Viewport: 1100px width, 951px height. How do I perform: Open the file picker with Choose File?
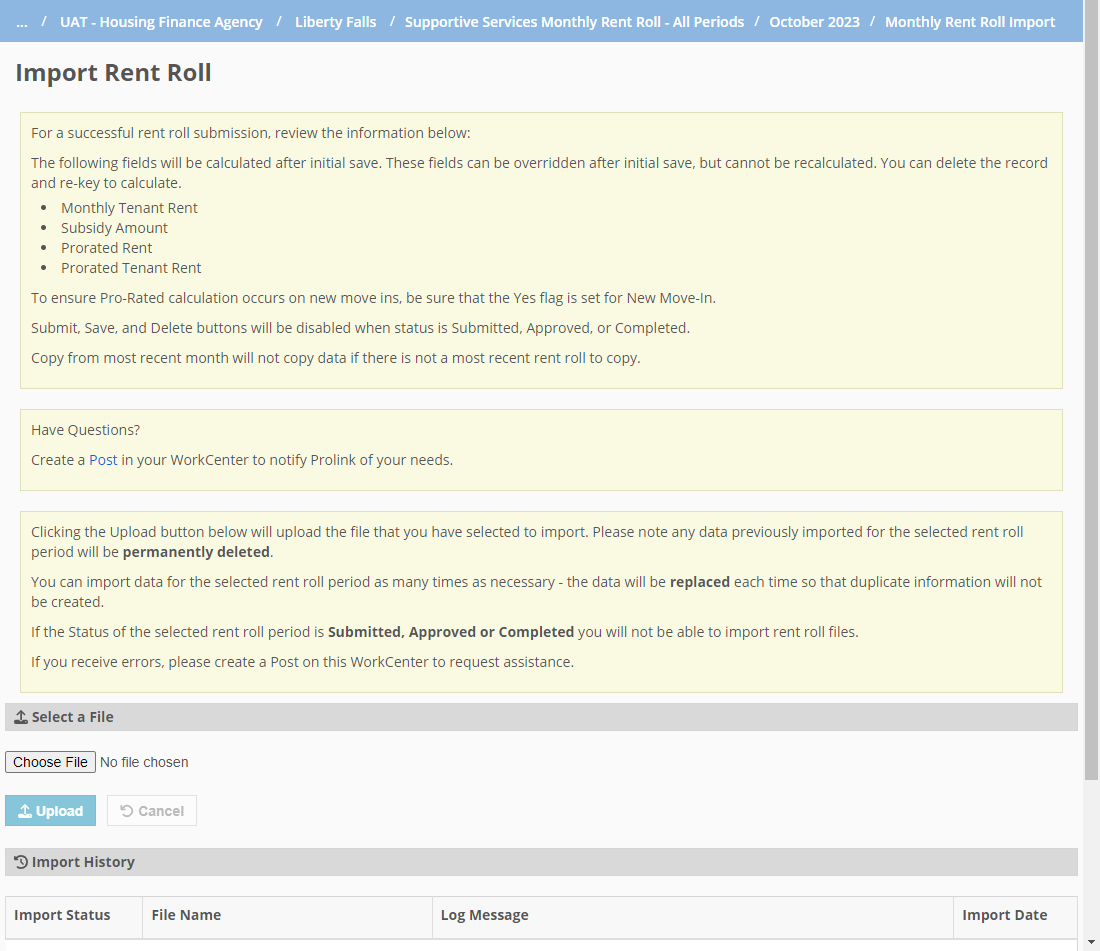coord(50,762)
